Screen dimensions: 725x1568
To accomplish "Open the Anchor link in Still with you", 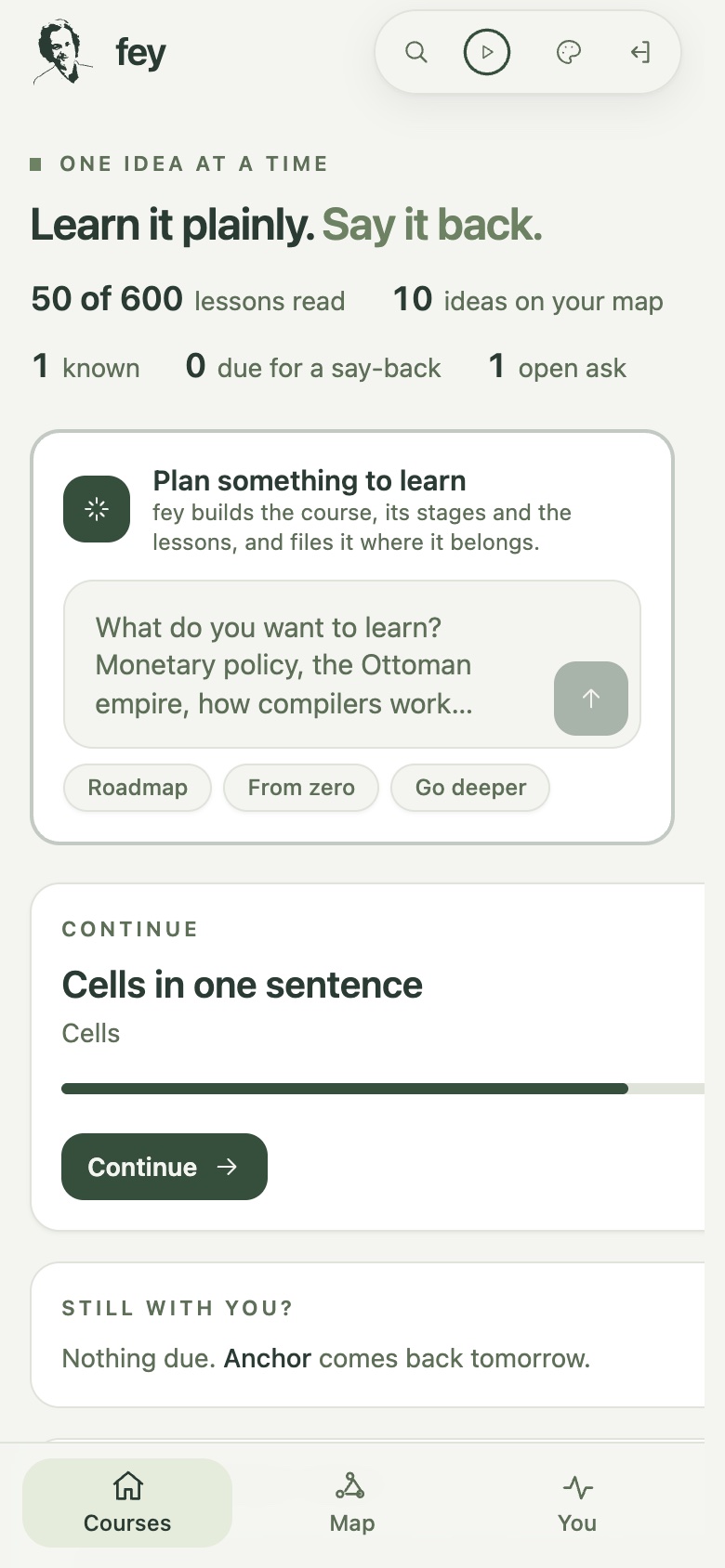I will click(268, 1358).
